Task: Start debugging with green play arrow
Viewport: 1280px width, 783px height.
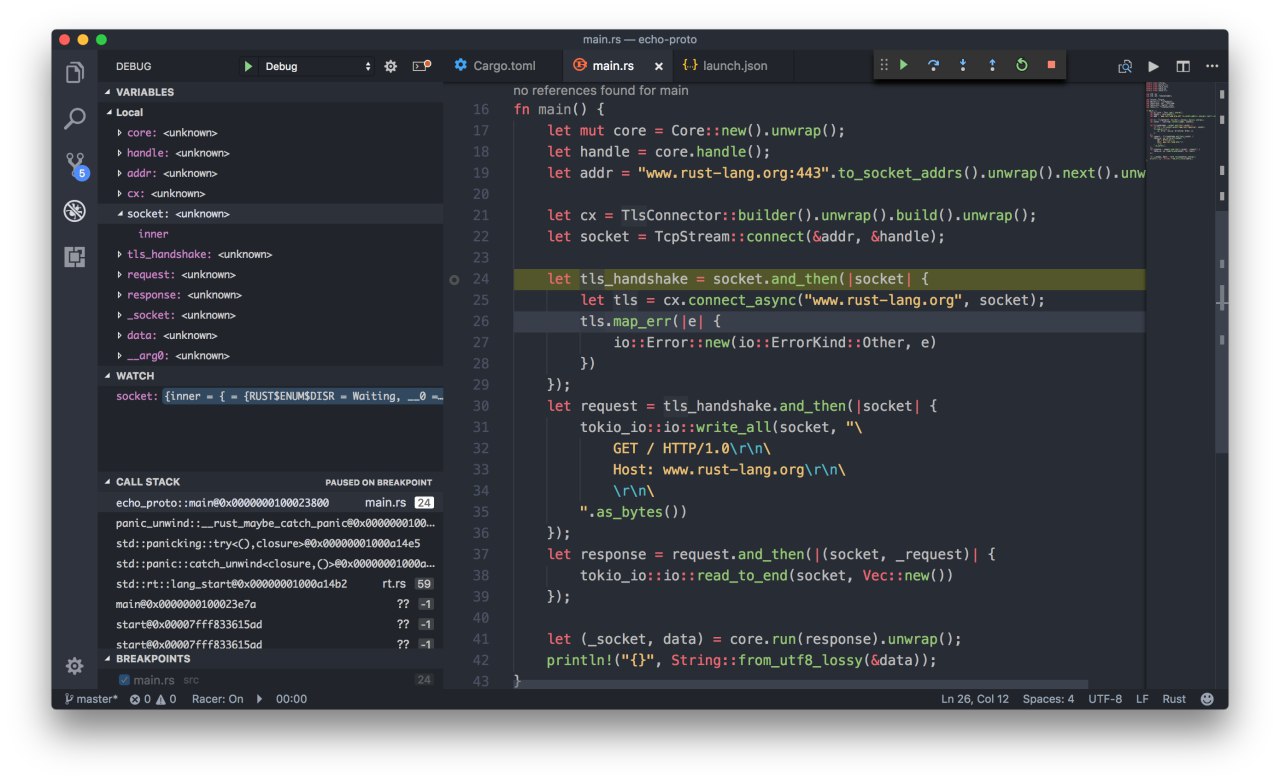Action: click(x=248, y=66)
